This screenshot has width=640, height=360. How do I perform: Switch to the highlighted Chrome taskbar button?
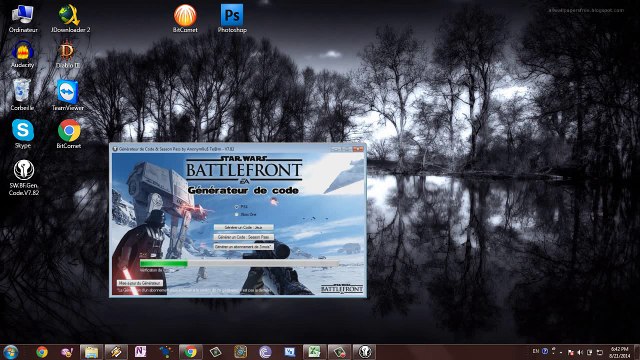point(190,352)
